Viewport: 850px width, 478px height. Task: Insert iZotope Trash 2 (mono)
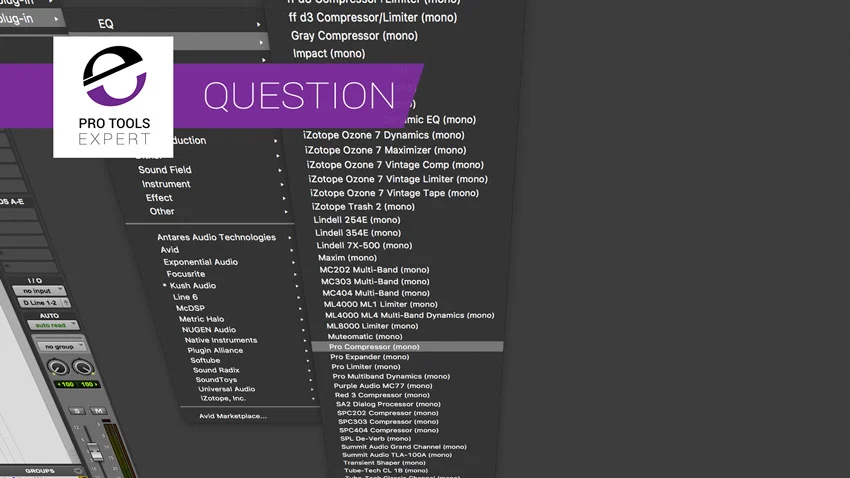point(363,206)
